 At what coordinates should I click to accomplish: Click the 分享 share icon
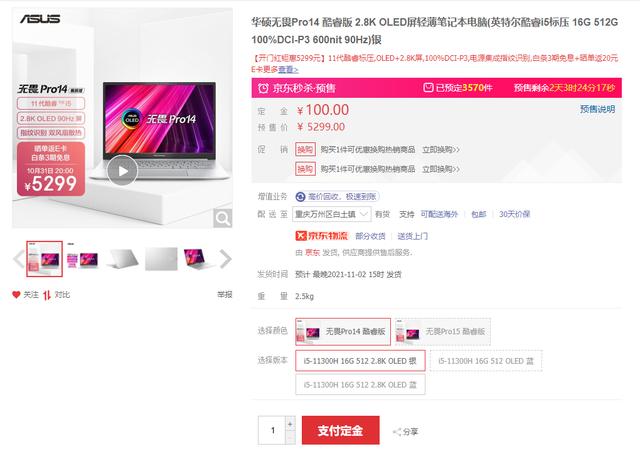(x=396, y=432)
